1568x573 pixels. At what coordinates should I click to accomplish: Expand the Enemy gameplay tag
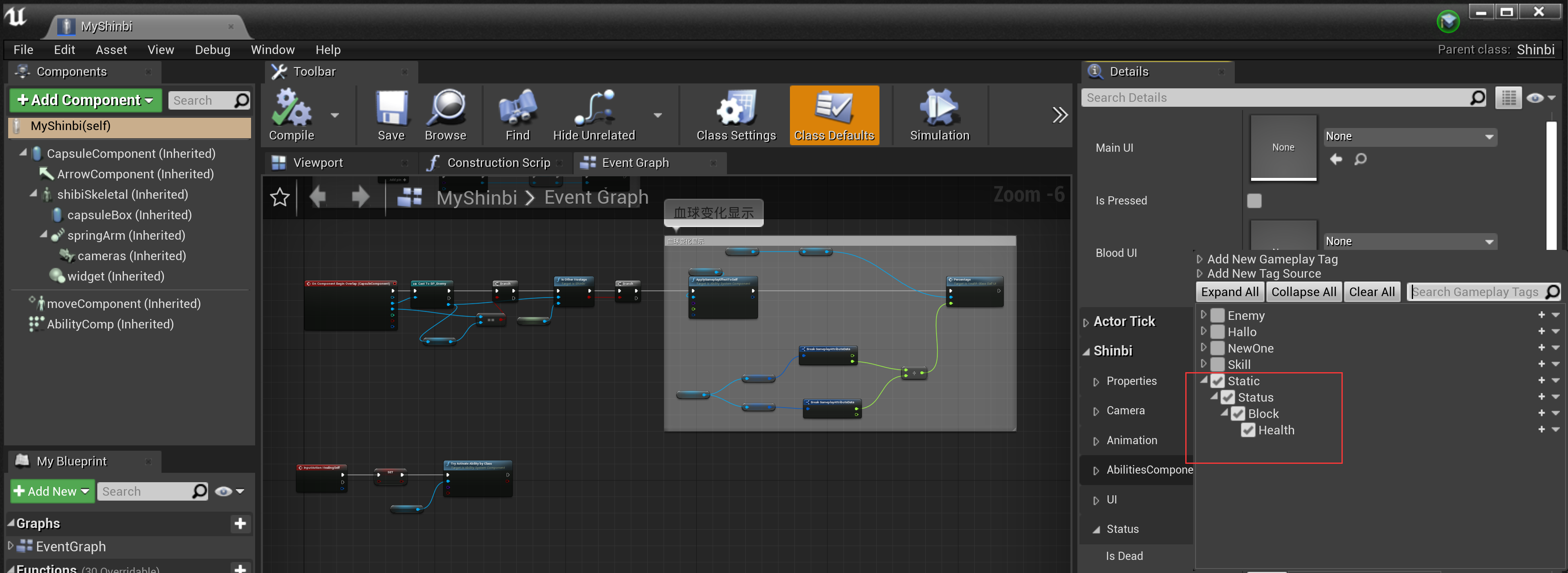(1205, 315)
